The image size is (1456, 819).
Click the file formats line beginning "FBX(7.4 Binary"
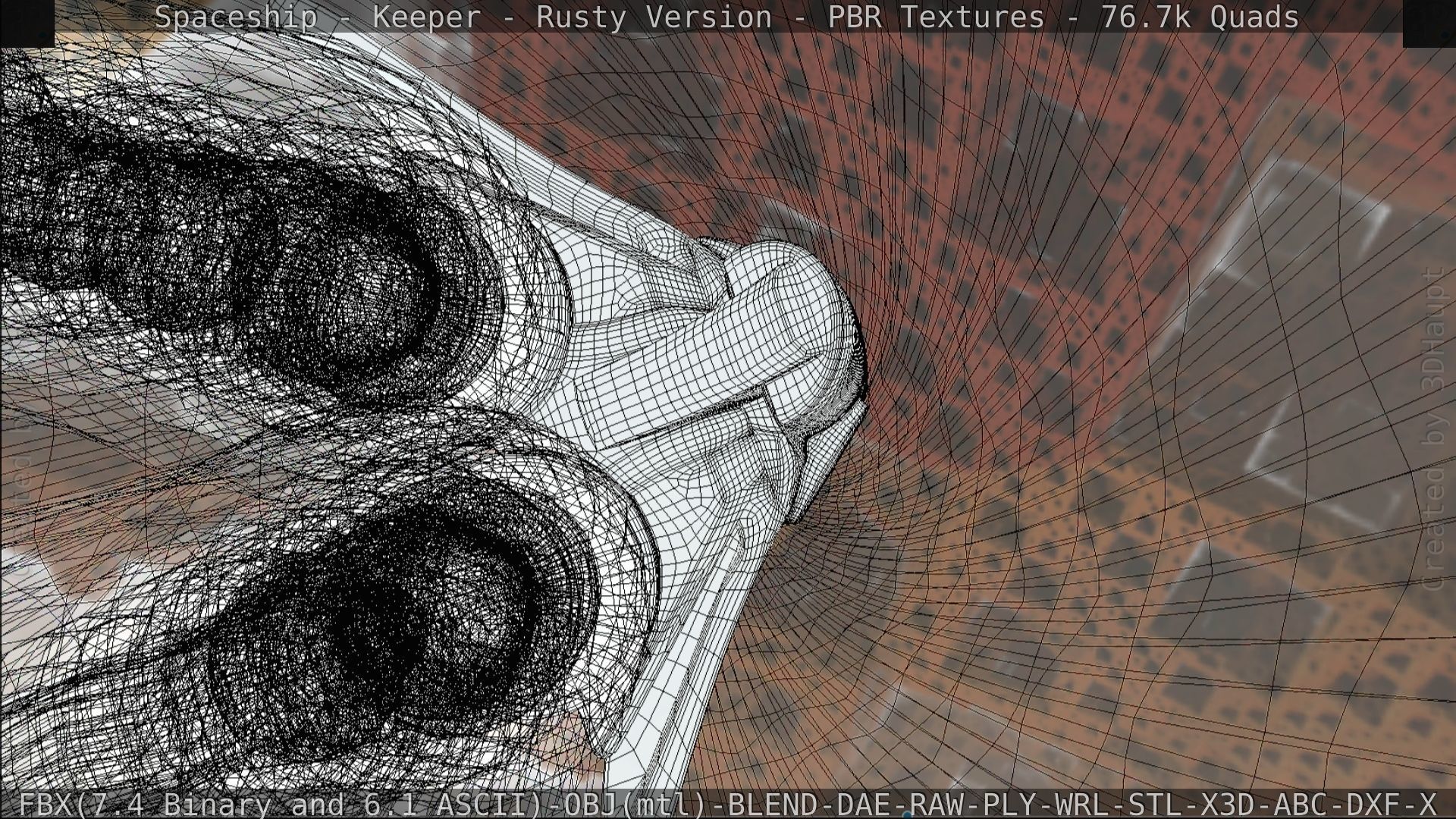click(727, 804)
